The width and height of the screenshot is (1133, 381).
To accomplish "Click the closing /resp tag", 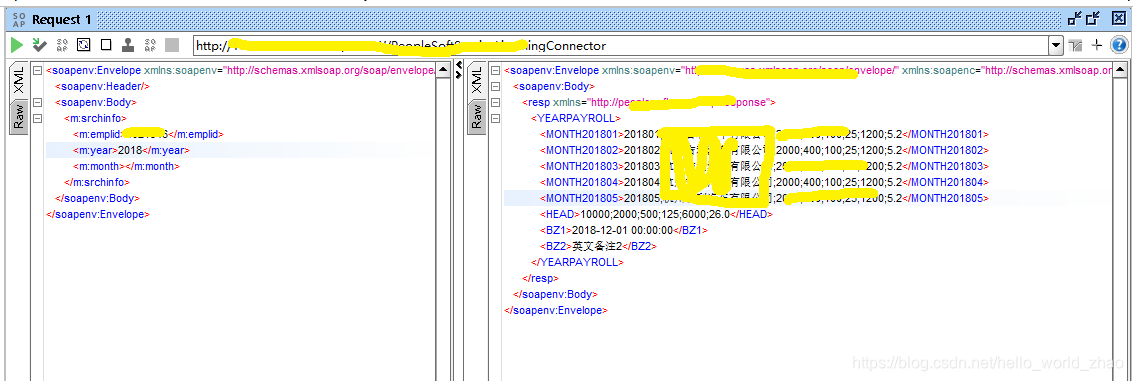I will pyautogui.click(x=540, y=278).
